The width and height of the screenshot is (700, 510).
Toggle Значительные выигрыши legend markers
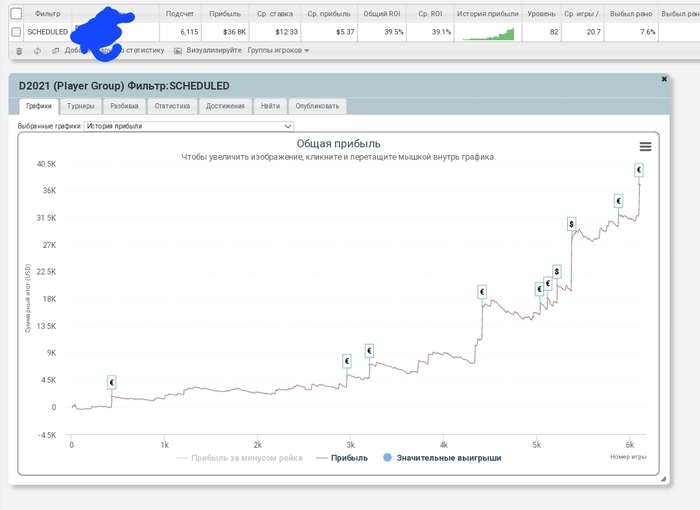[x=442, y=458]
